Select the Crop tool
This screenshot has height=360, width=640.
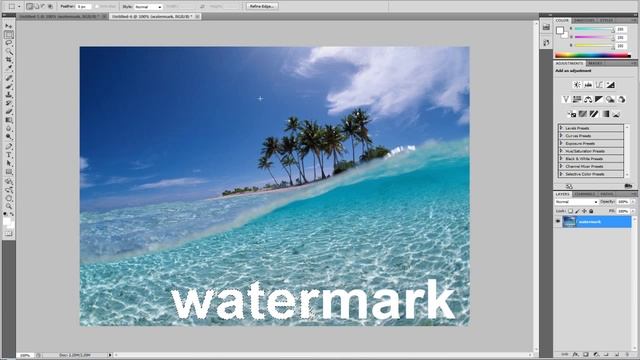[9, 60]
